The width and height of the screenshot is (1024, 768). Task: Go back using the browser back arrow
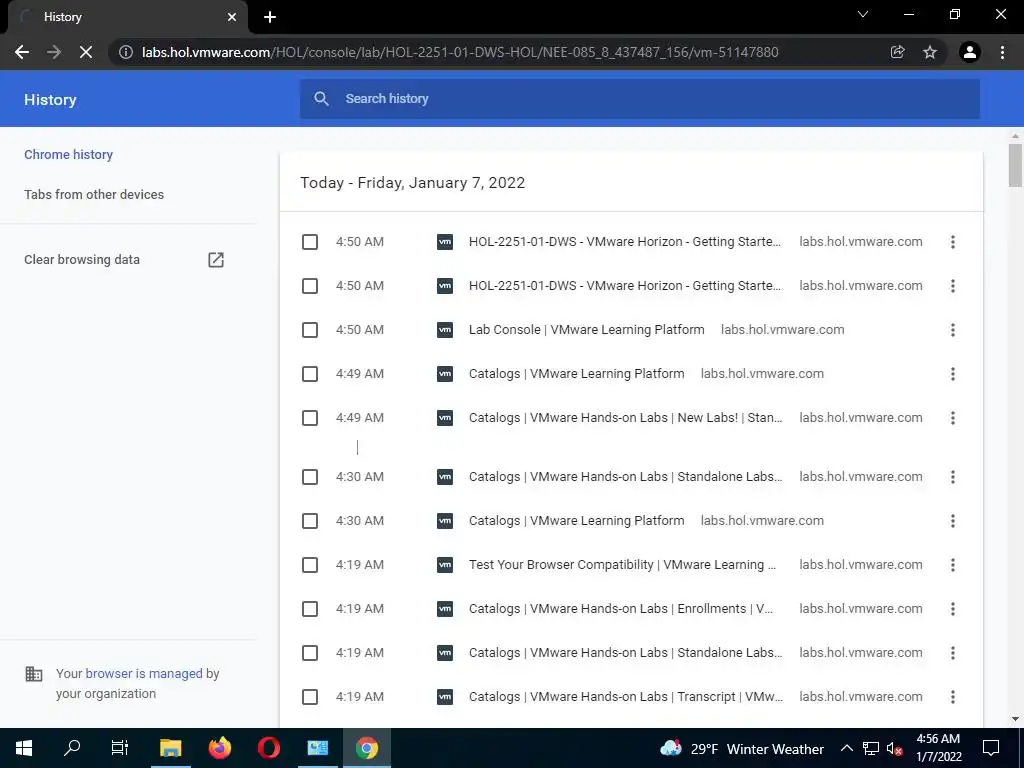pos(22,52)
